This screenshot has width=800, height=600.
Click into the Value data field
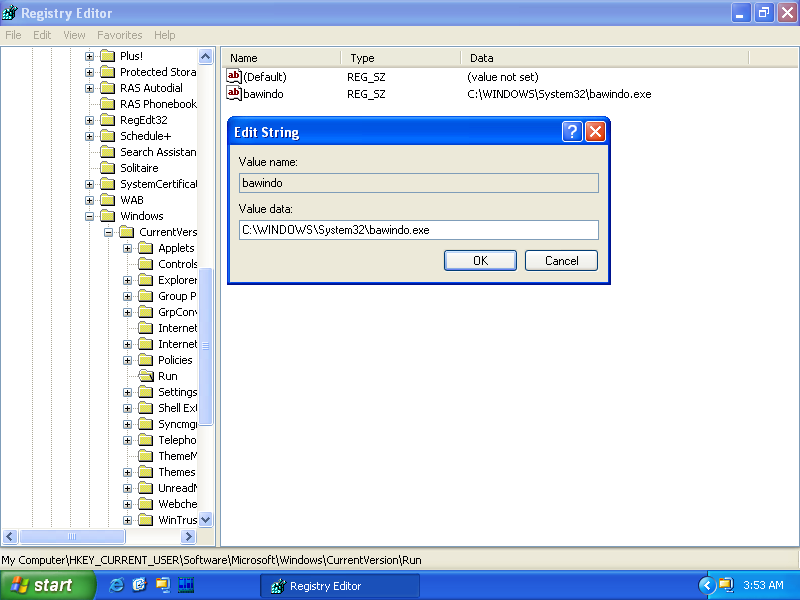(418, 230)
